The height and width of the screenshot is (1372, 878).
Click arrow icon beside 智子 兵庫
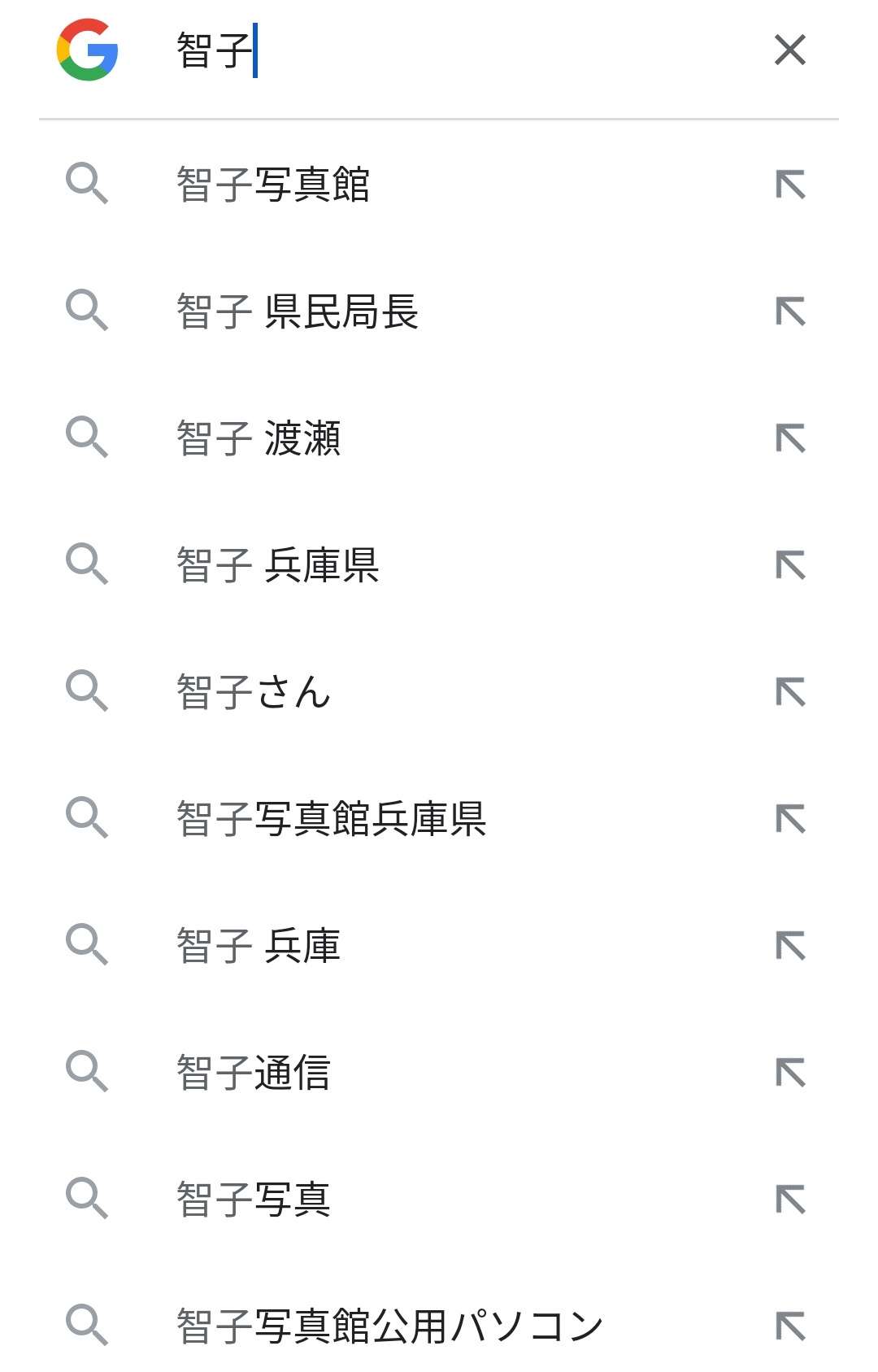tap(790, 946)
